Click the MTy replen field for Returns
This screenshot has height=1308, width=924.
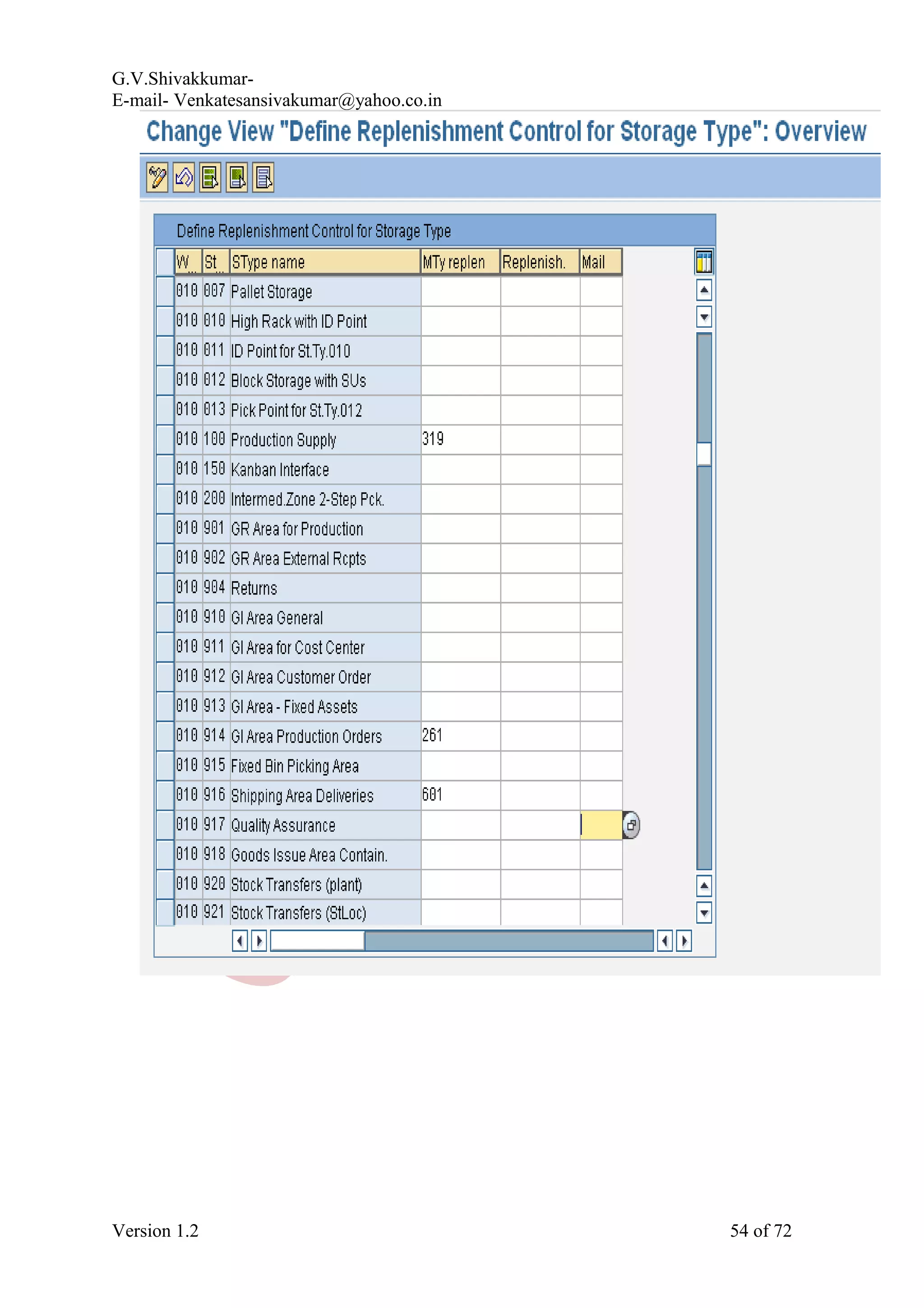click(461, 587)
